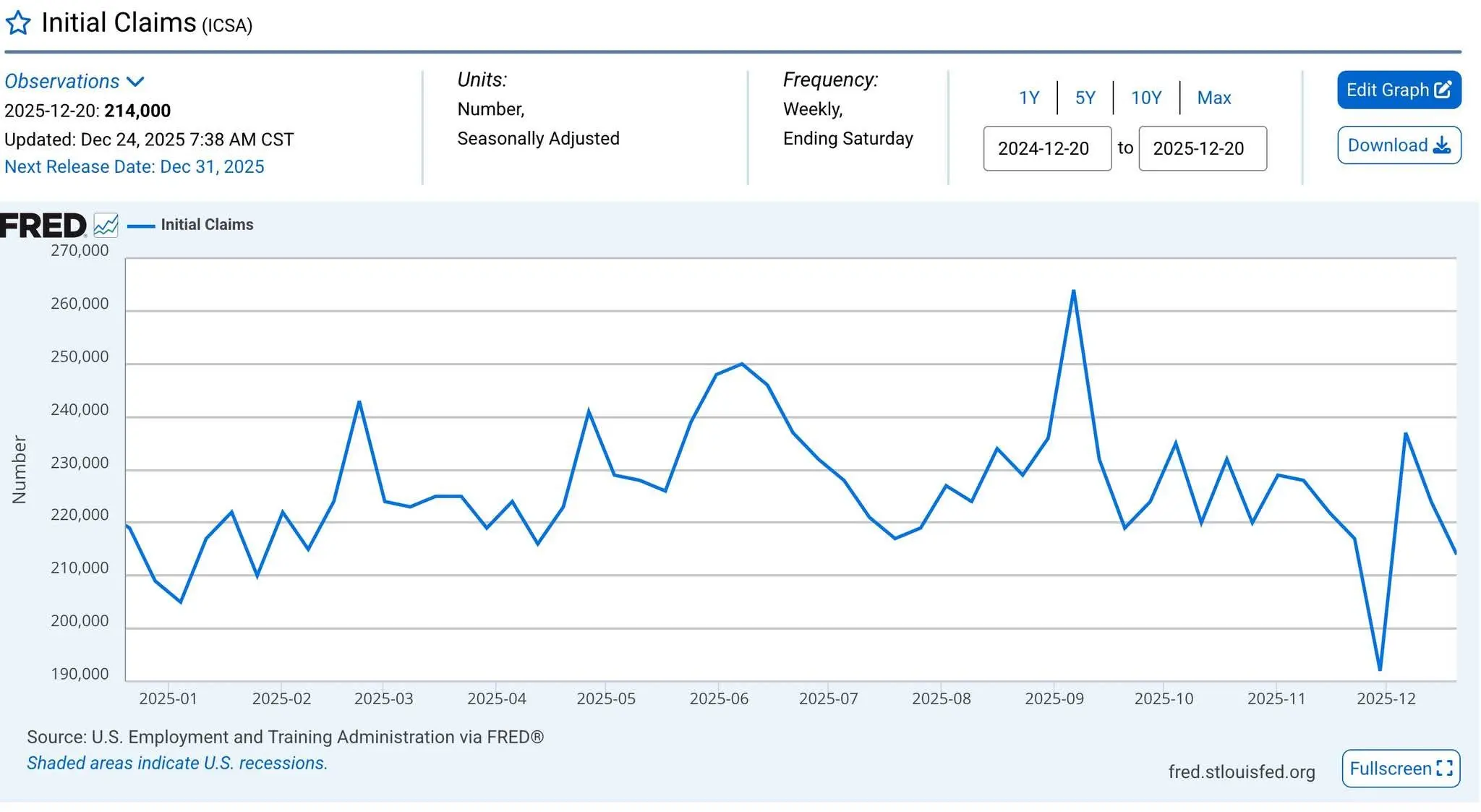This screenshot has width=1481, height=812.
Task: Click the small line-chart icon next to FRED
Action: pyautogui.click(x=106, y=226)
